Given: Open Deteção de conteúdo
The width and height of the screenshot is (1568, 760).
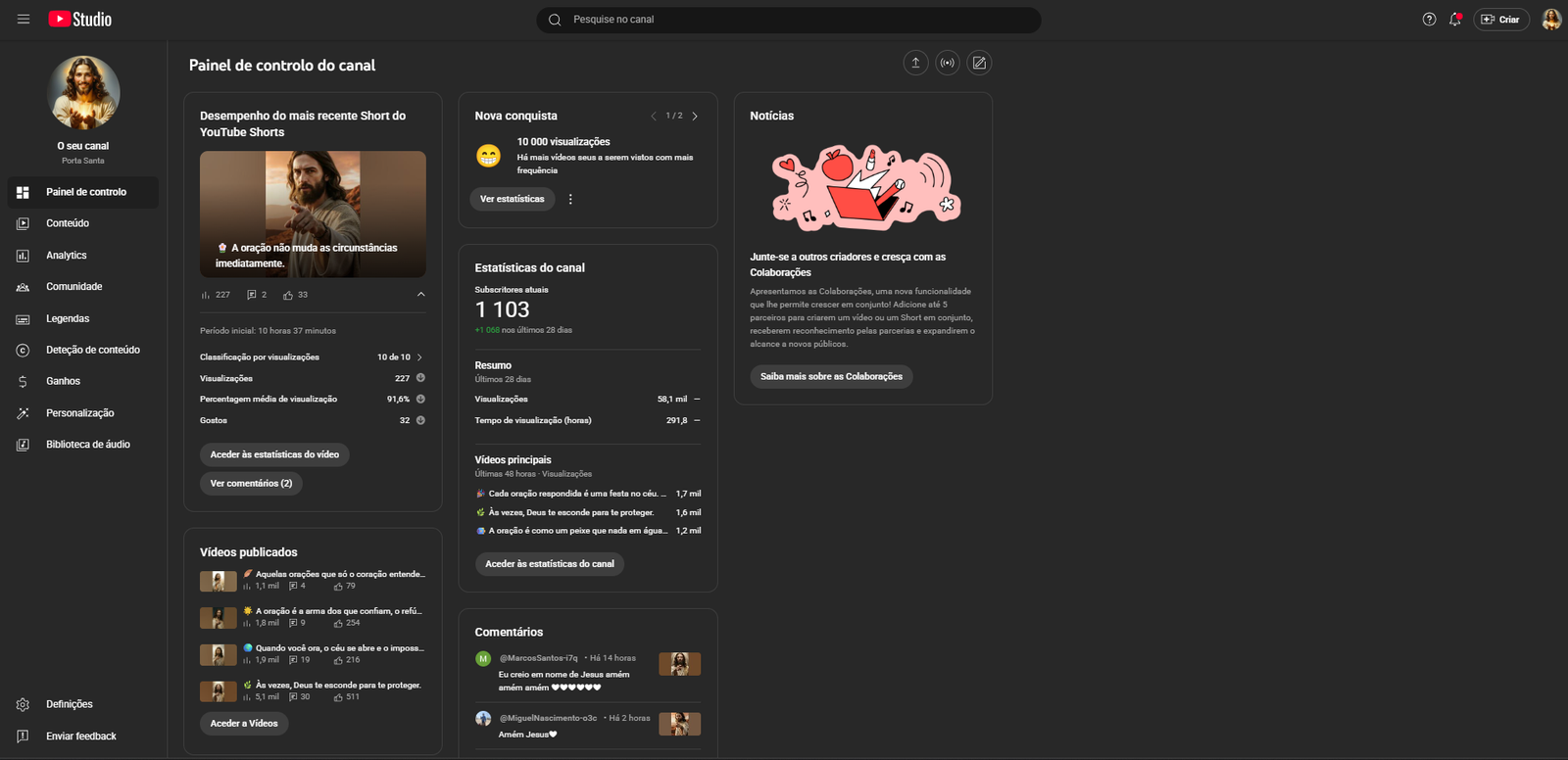Looking at the screenshot, I should 83,350.
